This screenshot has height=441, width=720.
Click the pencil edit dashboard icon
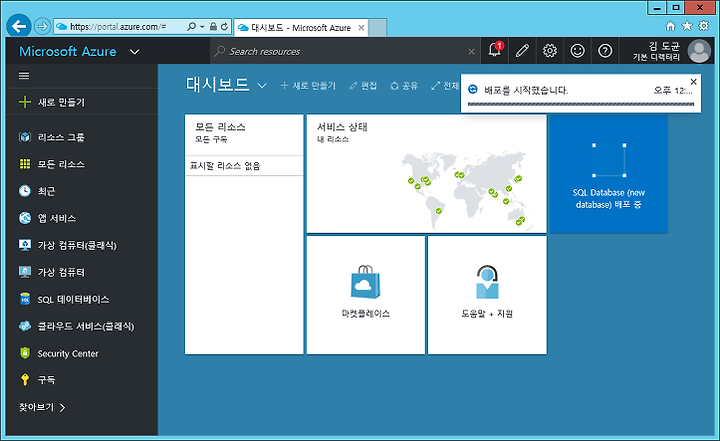pos(522,51)
